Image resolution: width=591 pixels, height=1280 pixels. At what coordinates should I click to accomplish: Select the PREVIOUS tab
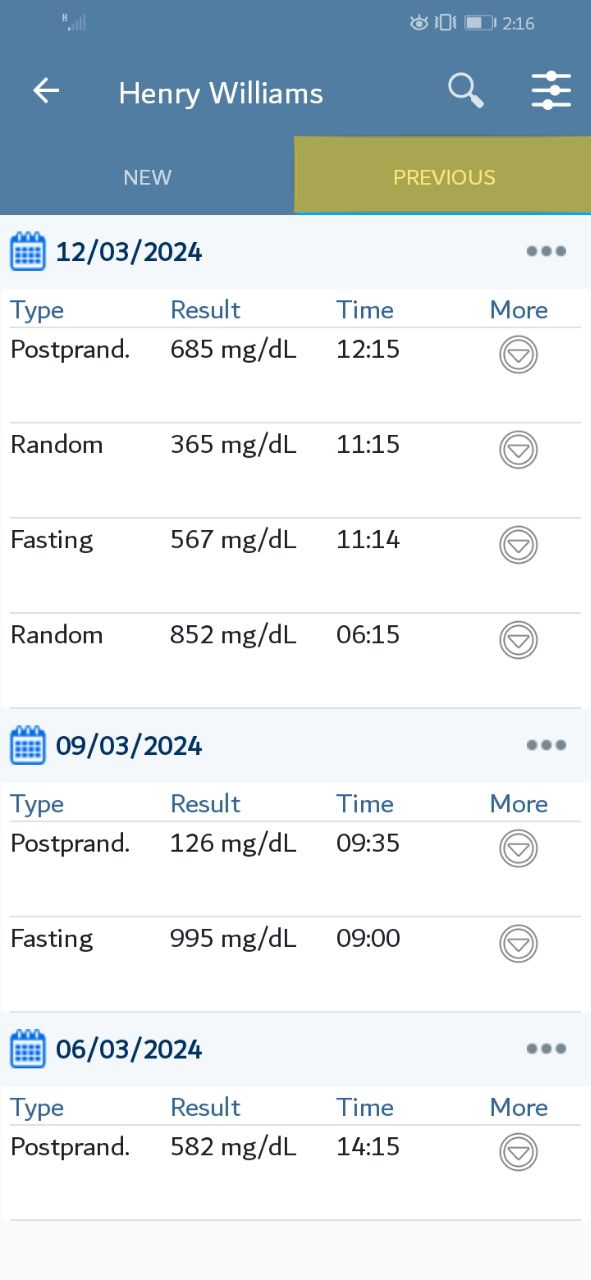pyautogui.click(x=443, y=176)
